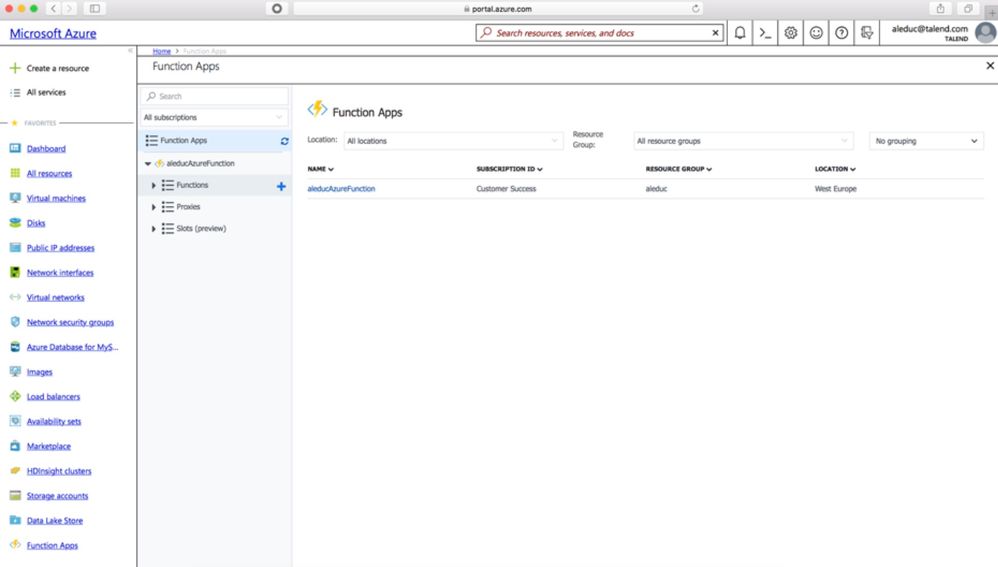
Task: Click the West Europe location cell
Action: tap(836, 189)
